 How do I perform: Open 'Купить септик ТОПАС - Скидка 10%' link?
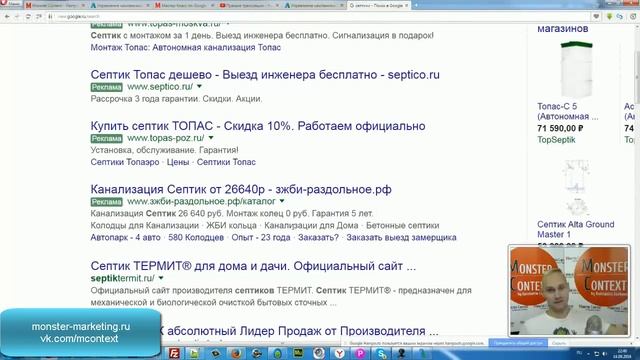click(x=258, y=126)
